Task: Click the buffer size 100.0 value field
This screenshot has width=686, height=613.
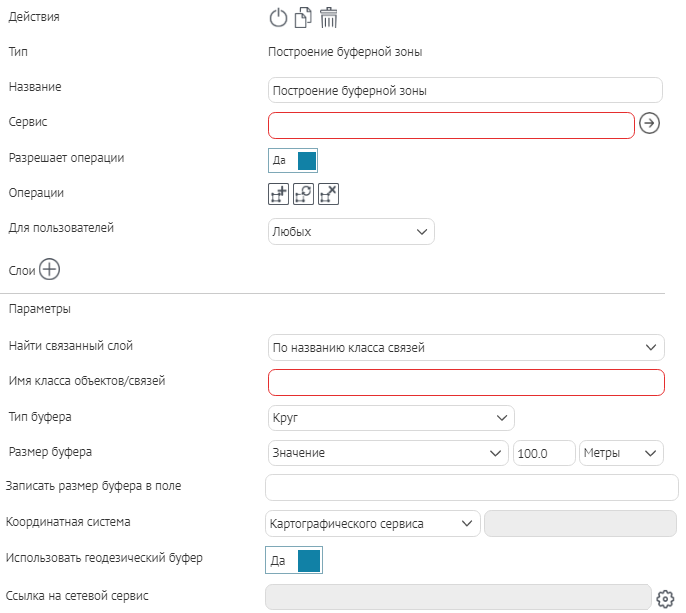Action: 544,453
